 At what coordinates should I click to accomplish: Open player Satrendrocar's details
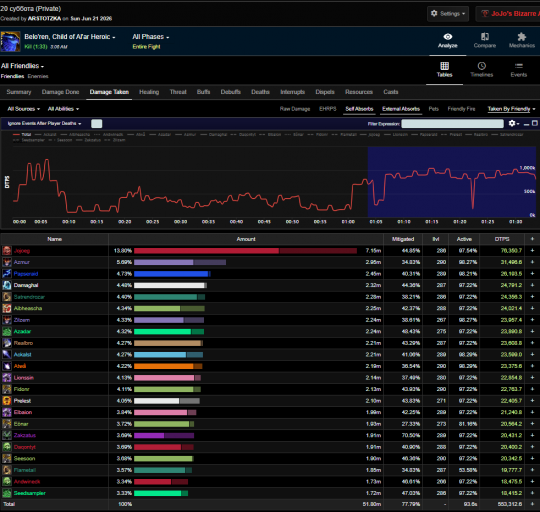coord(29,297)
